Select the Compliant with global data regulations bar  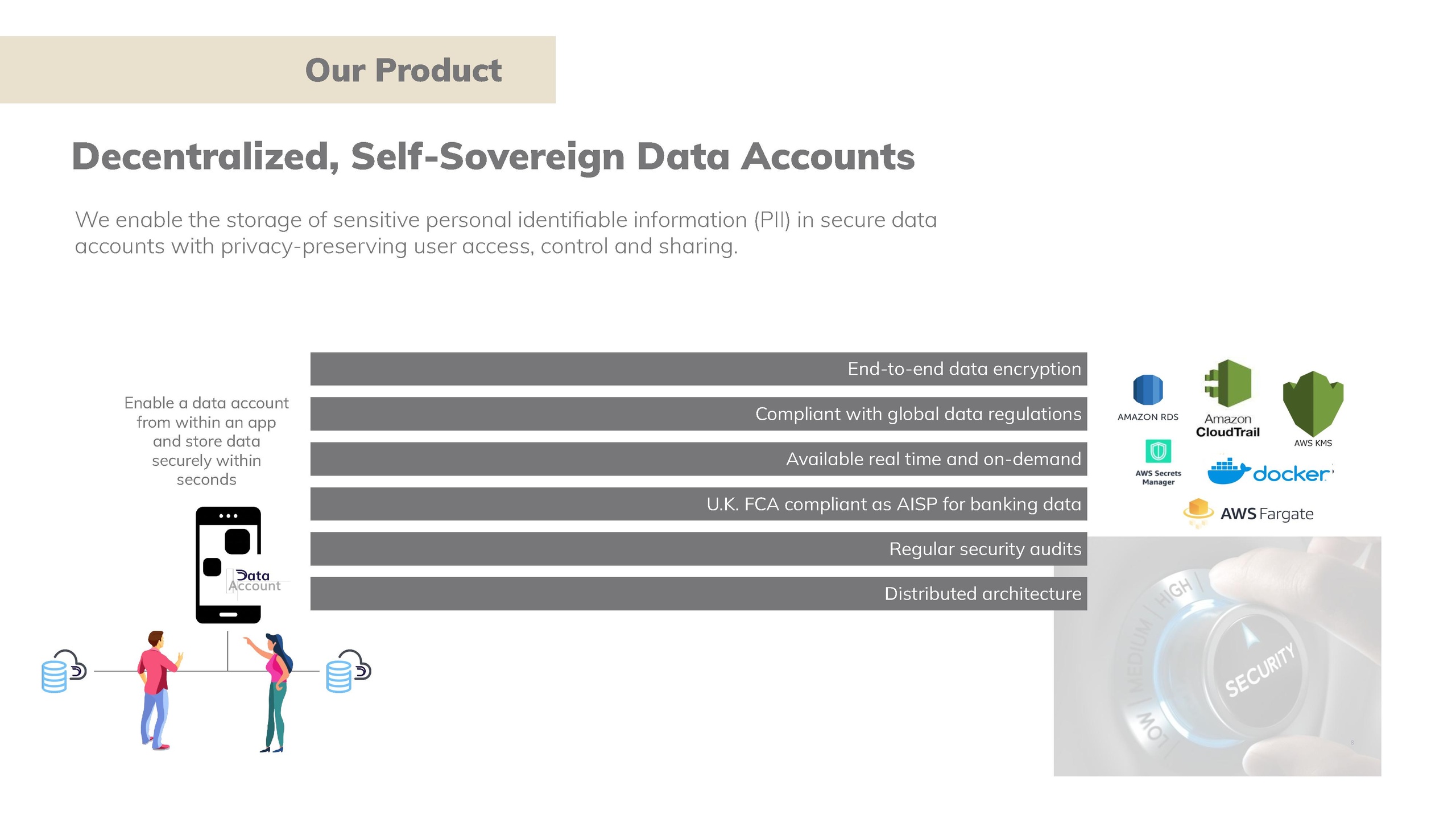(698, 414)
